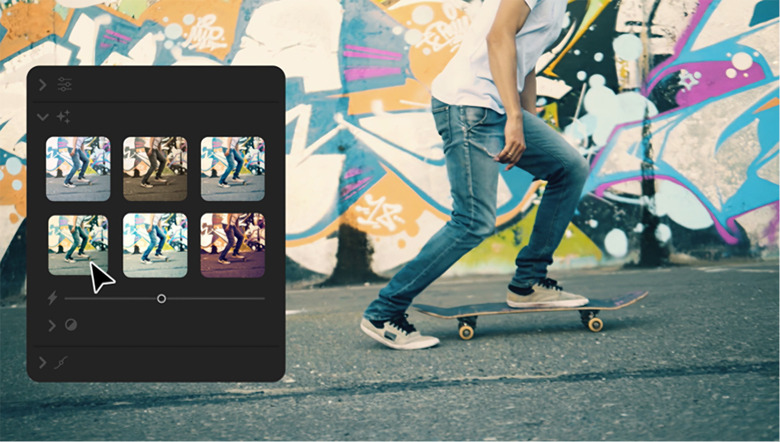
Task: Click the curves icon at panel bottom
Action: point(63,362)
